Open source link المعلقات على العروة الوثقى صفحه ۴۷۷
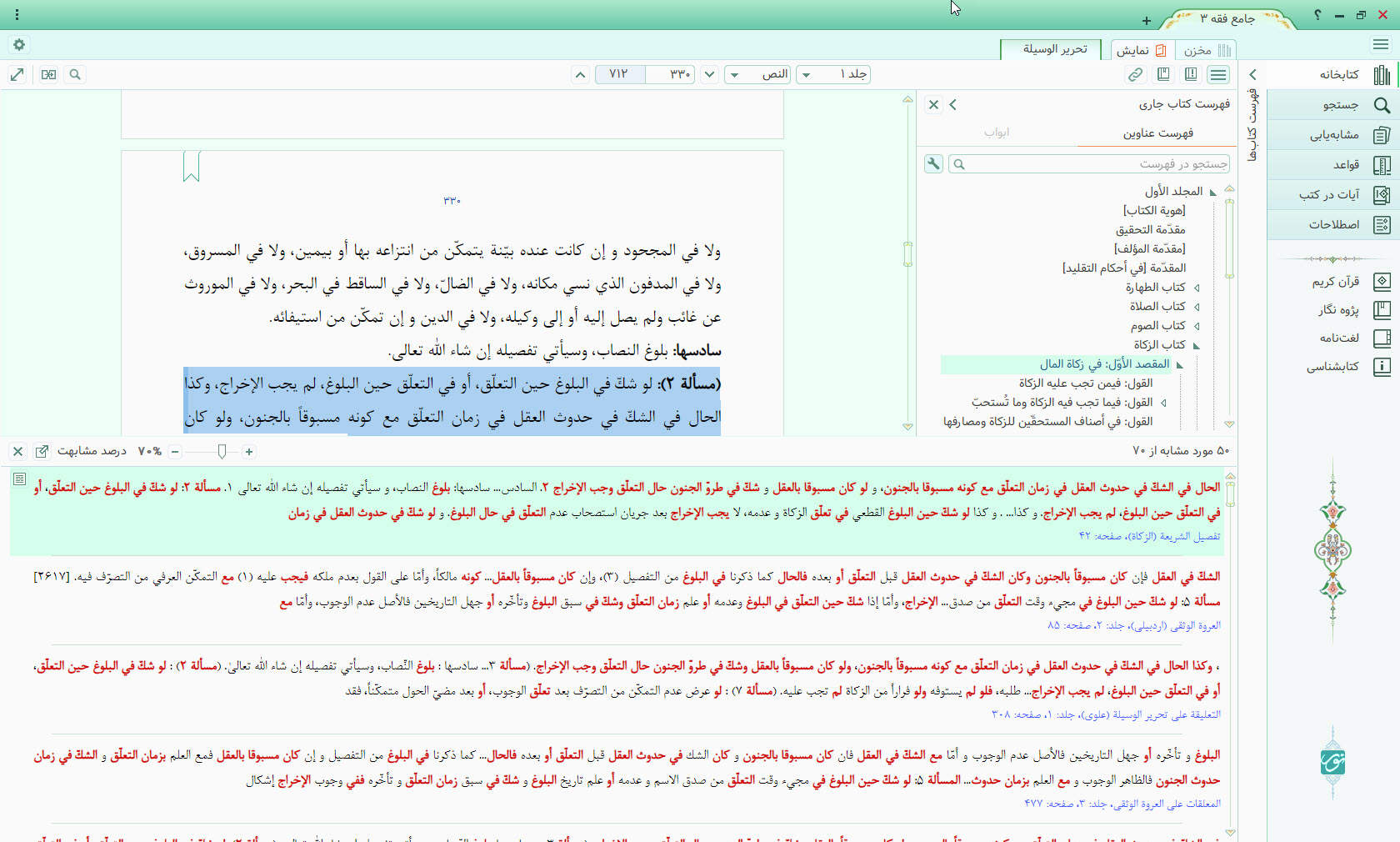 pos(1122,804)
